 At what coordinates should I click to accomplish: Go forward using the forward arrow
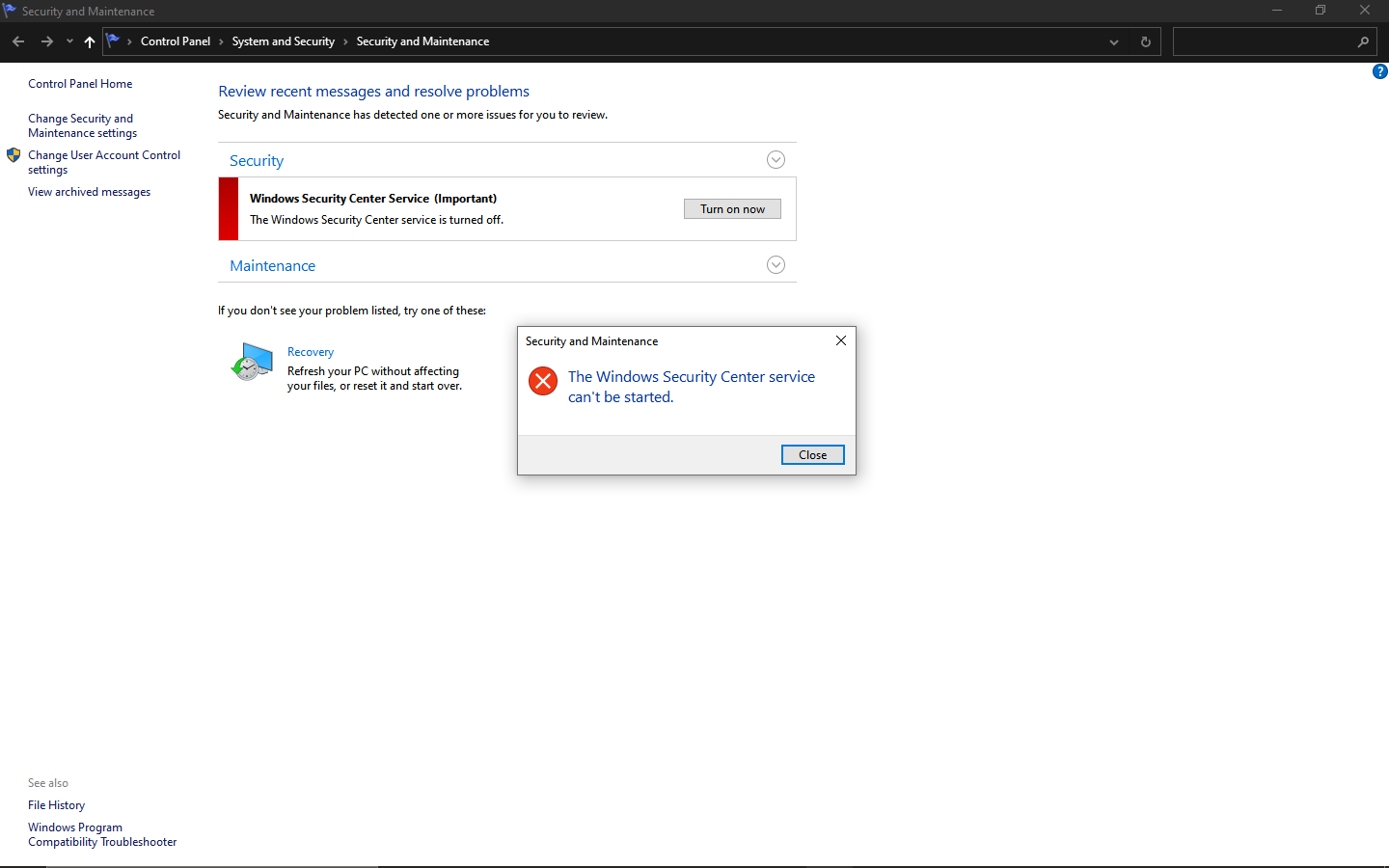(46, 41)
